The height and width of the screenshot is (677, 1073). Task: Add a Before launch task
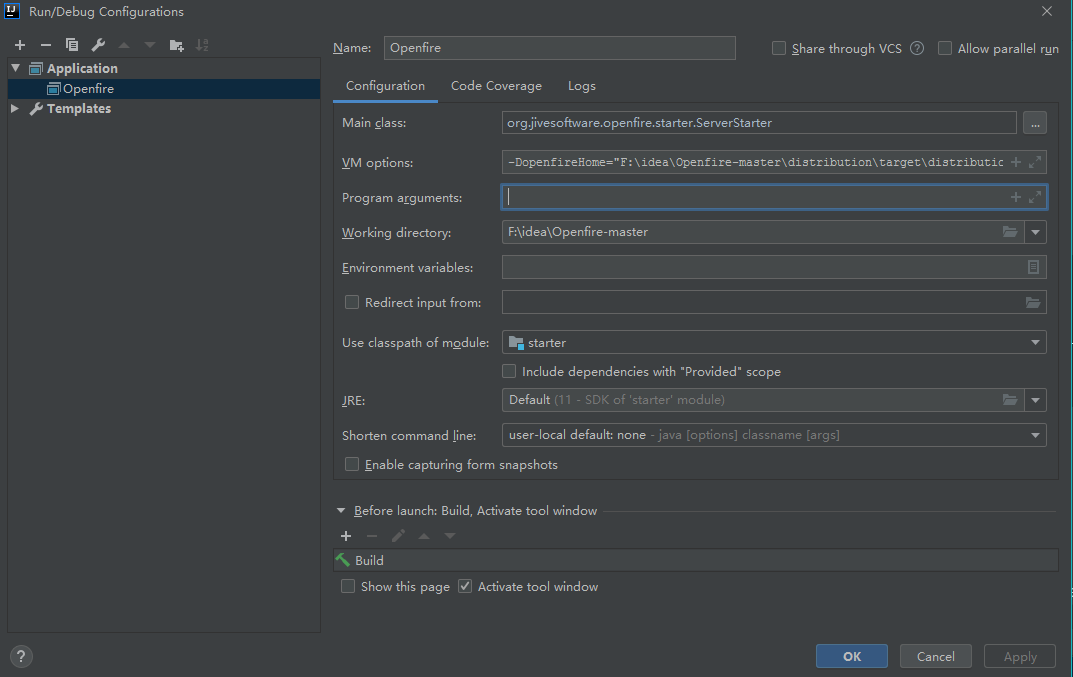coord(346,536)
